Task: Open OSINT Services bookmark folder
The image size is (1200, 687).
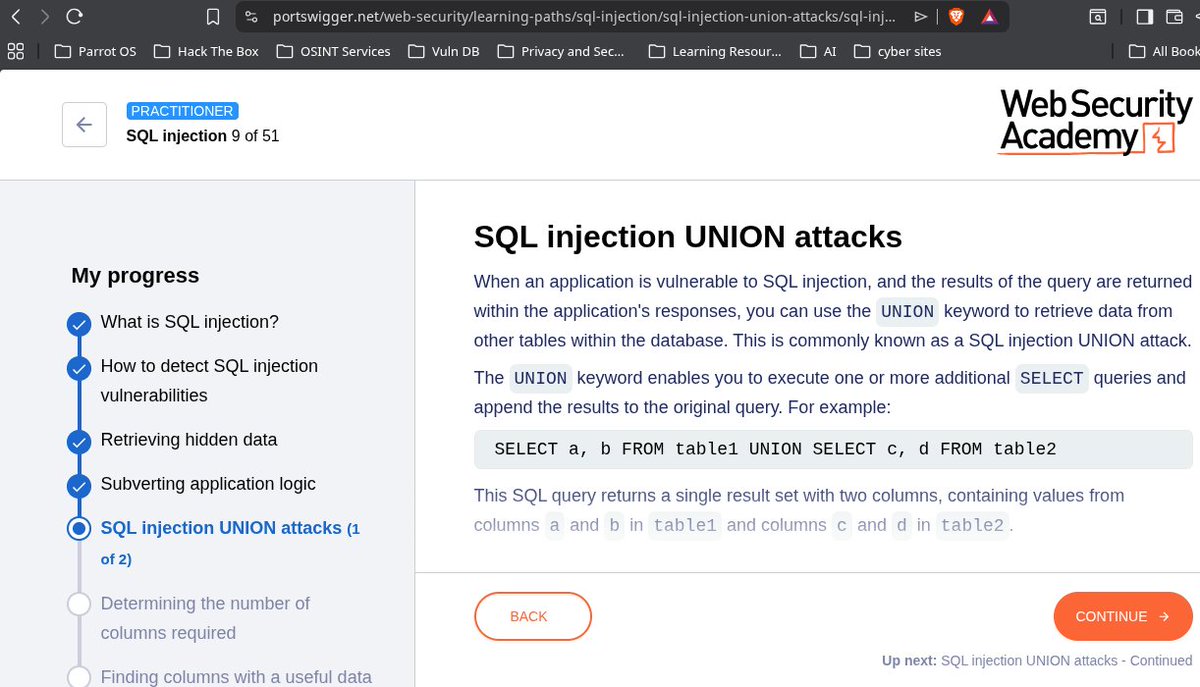Action: 333,51
